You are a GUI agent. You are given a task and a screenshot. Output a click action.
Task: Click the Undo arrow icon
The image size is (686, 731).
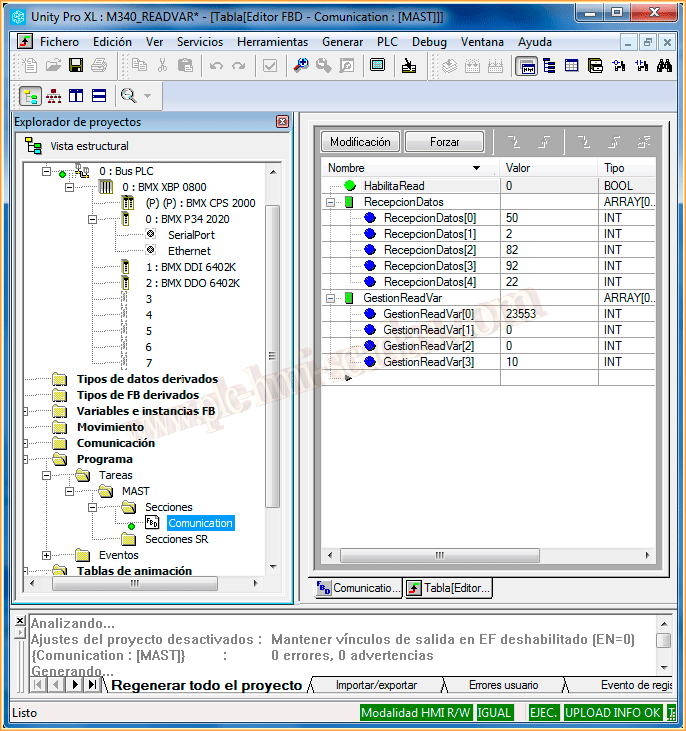pos(216,65)
